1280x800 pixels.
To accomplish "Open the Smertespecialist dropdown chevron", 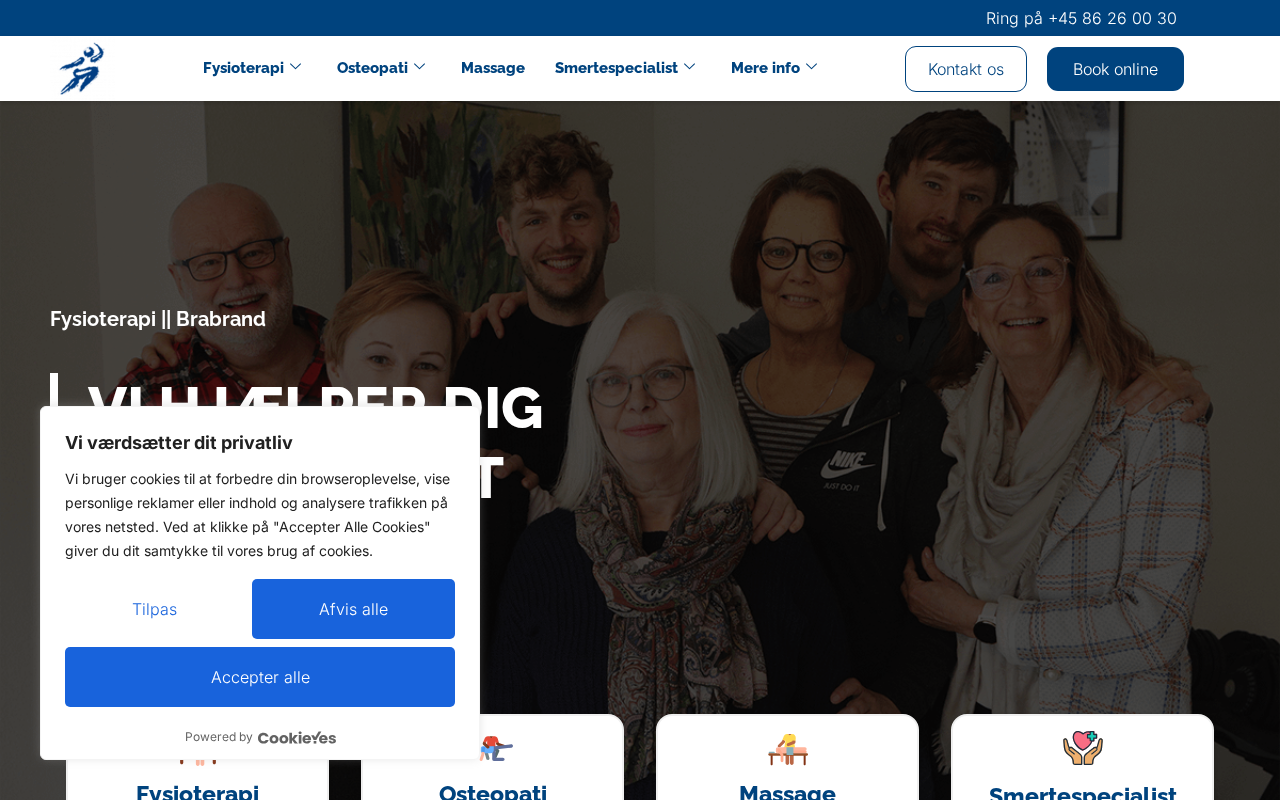I will click(689, 67).
